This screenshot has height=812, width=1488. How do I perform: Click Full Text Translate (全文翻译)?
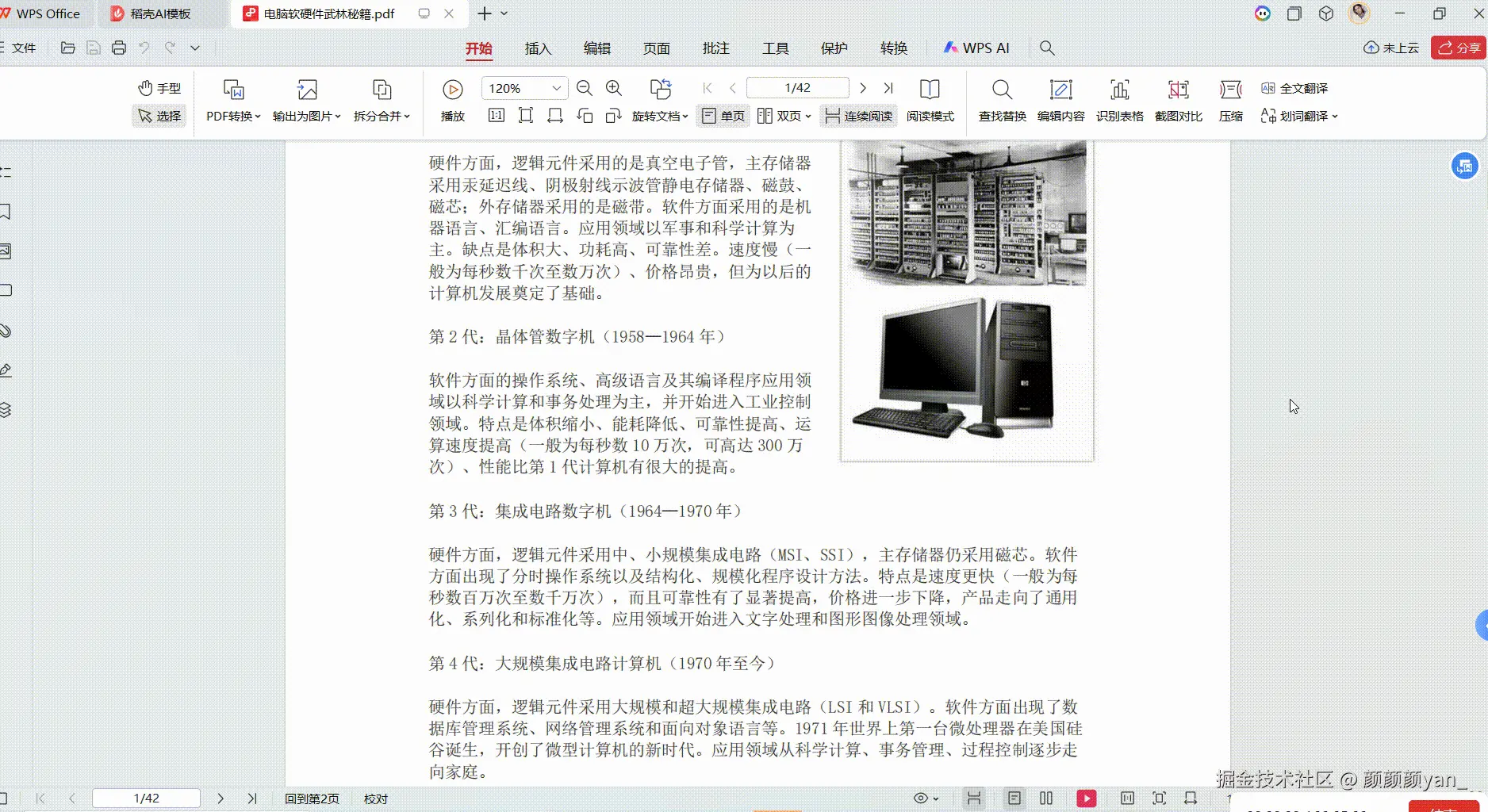1294,88
